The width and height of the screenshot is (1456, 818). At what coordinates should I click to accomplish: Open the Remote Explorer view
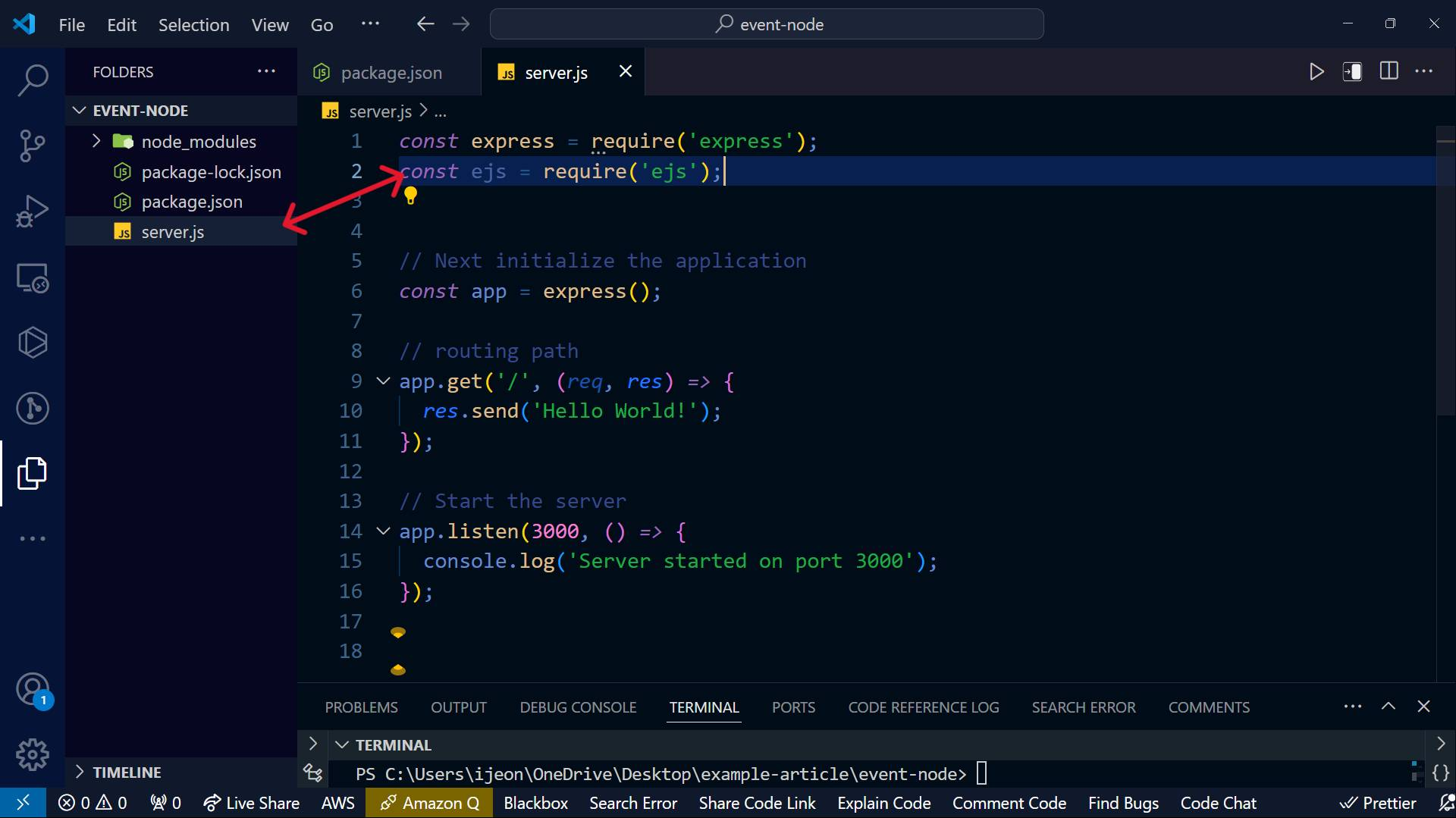tap(33, 277)
